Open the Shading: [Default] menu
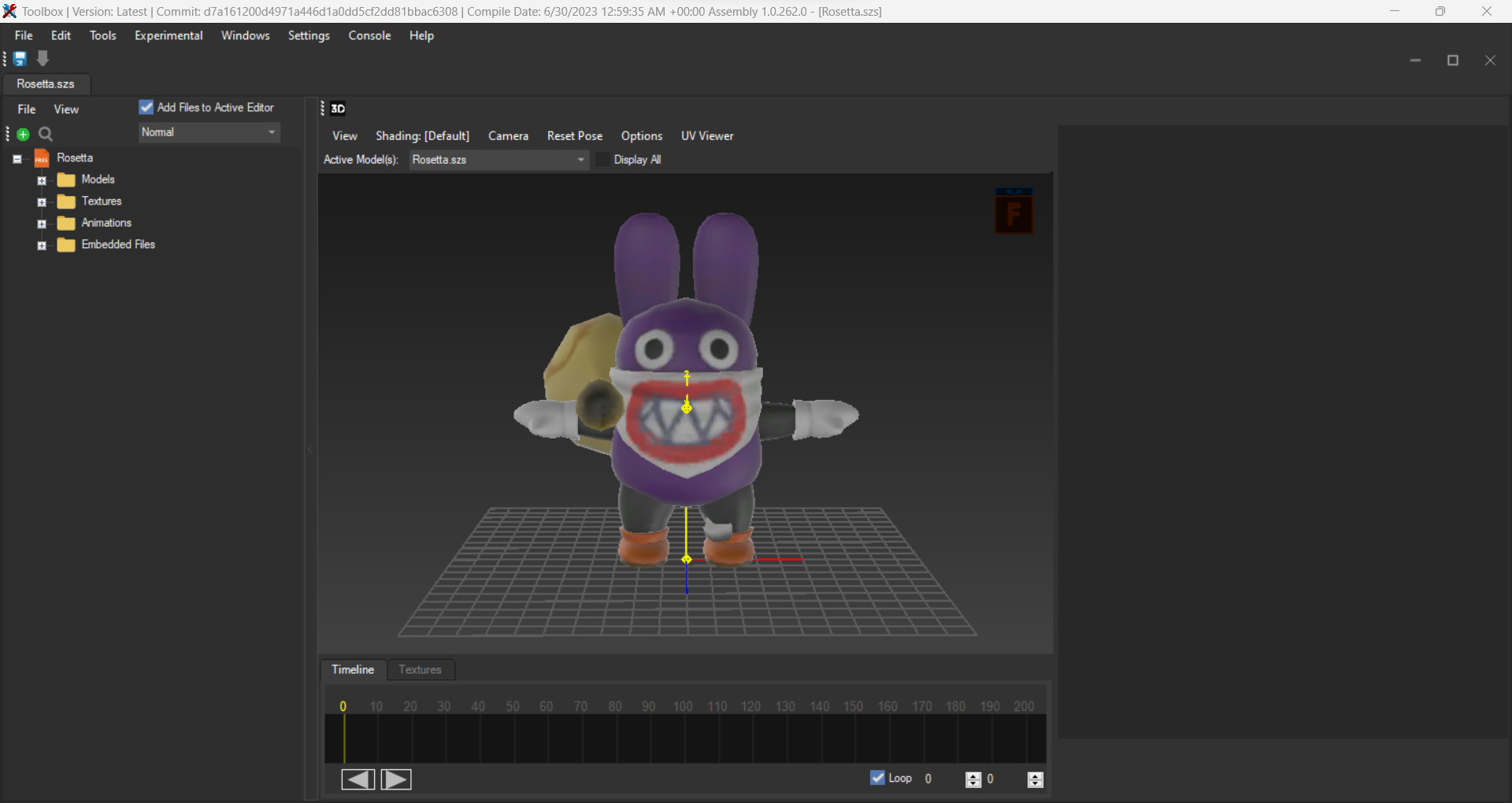Screen dimensions: 1512x803 [x=422, y=136]
